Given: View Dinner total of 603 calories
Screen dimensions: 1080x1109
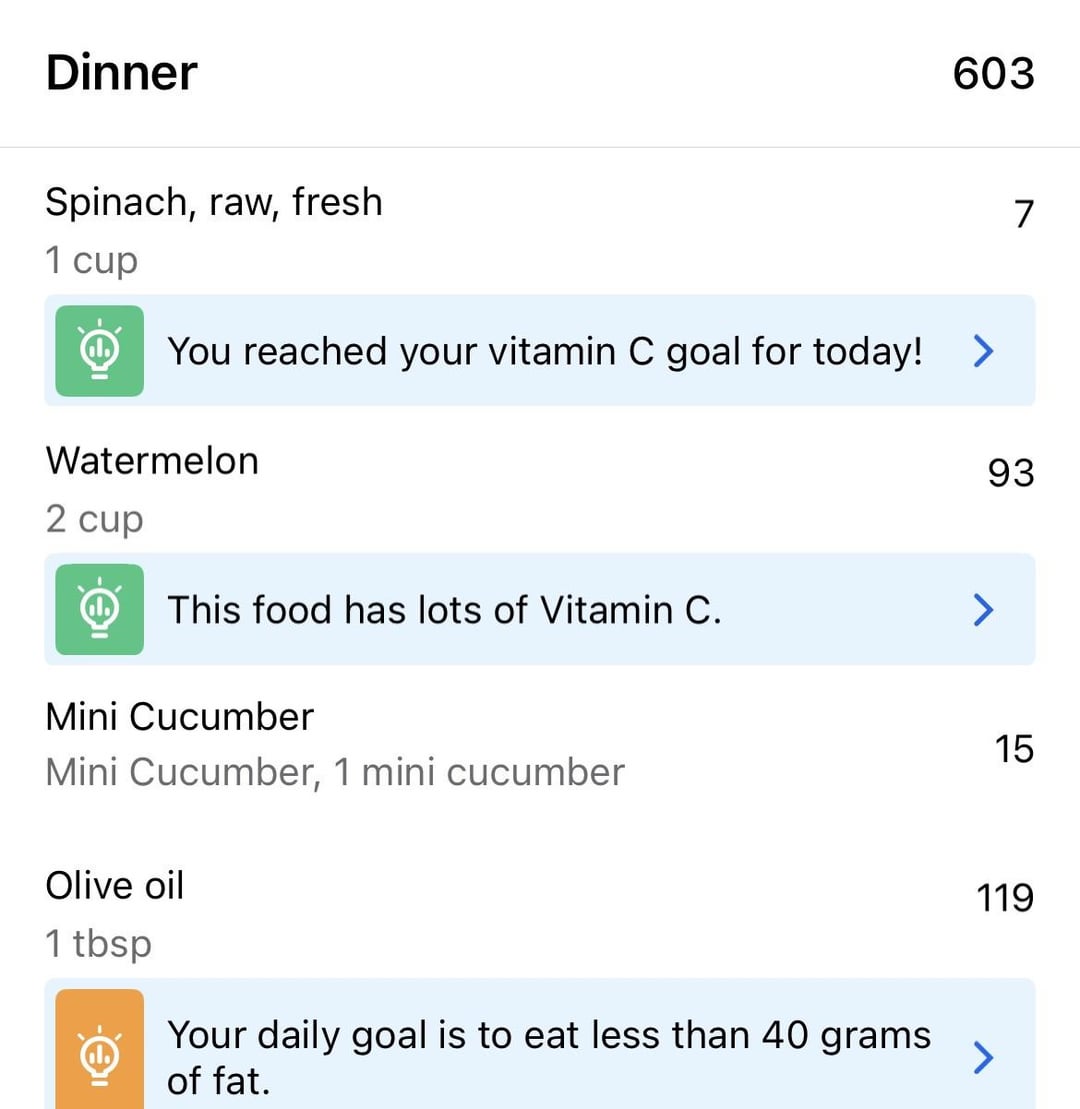Looking at the screenshot, I should (993, 74).
